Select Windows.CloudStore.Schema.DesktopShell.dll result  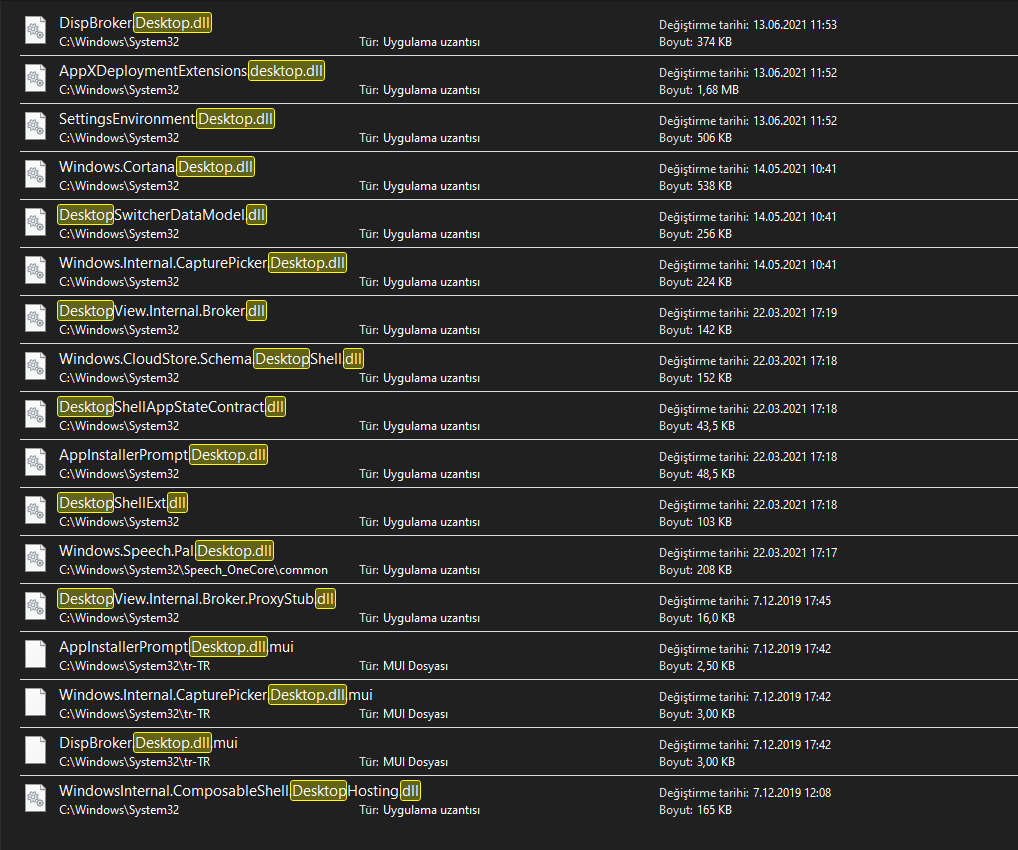[x=211, y=359]
